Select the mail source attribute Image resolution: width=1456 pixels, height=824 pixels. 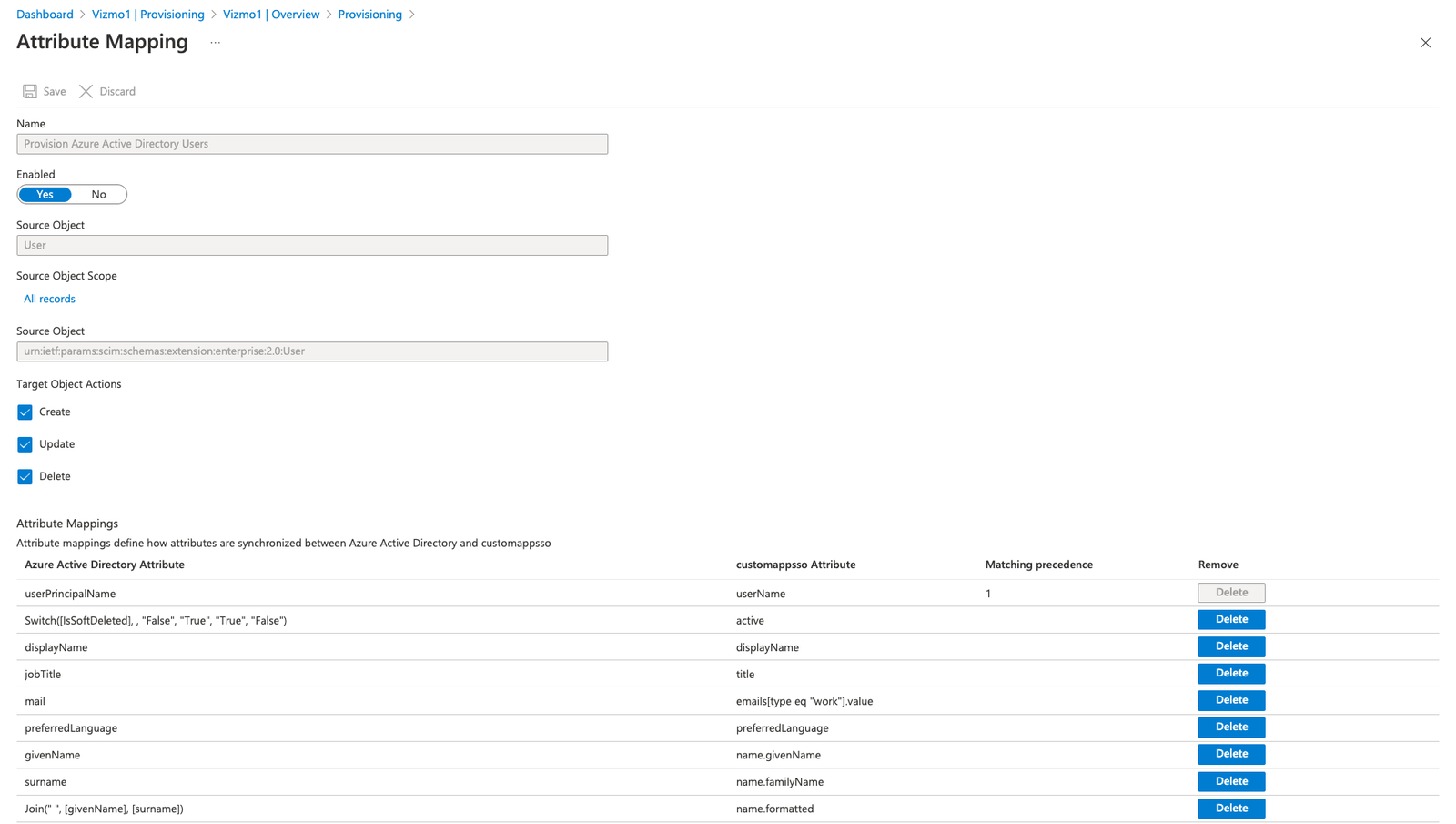point(35,701)
